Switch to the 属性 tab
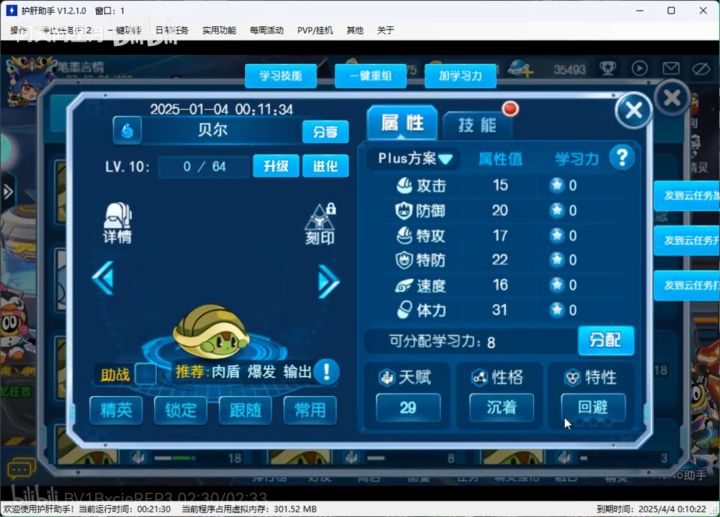Image resolution: width=720 pixels, height=517 pixels. point(403,123)
